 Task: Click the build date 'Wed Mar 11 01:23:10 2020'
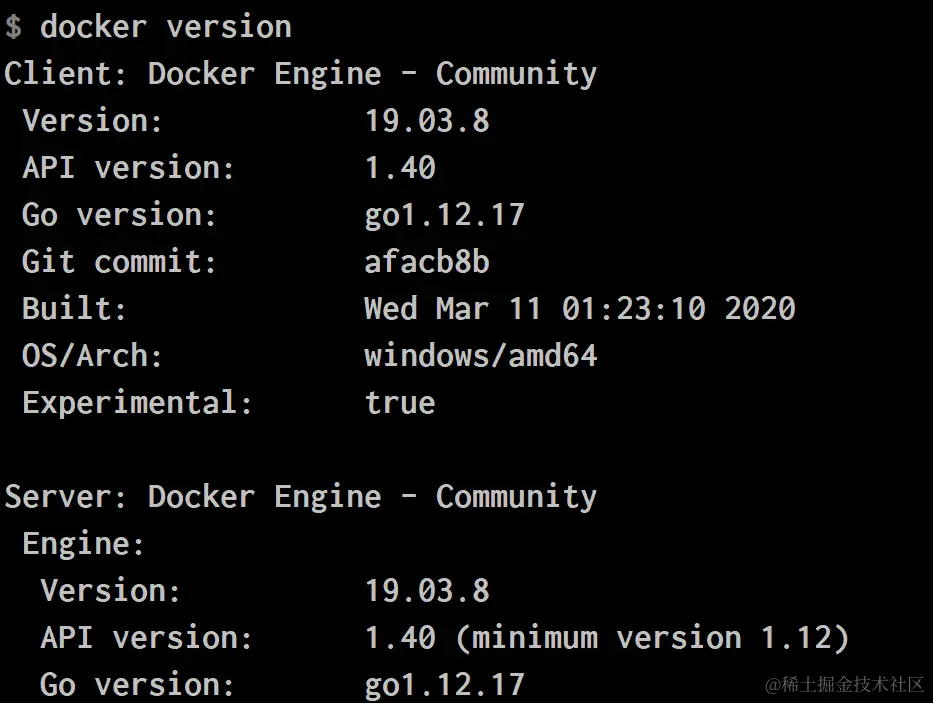(x=580, y=309)
